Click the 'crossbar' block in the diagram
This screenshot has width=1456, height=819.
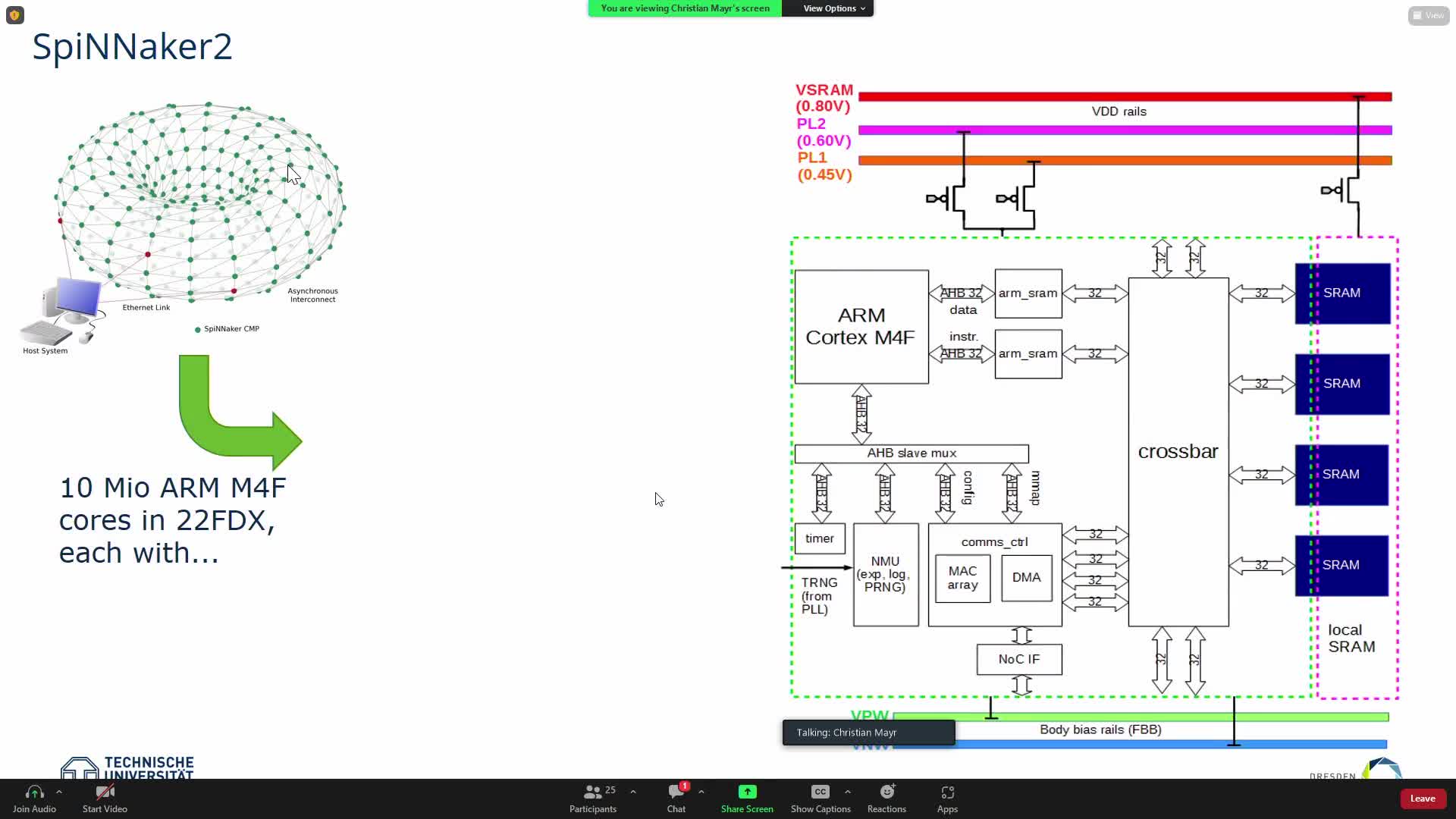pyautogui.click(x=1178, y=452)
